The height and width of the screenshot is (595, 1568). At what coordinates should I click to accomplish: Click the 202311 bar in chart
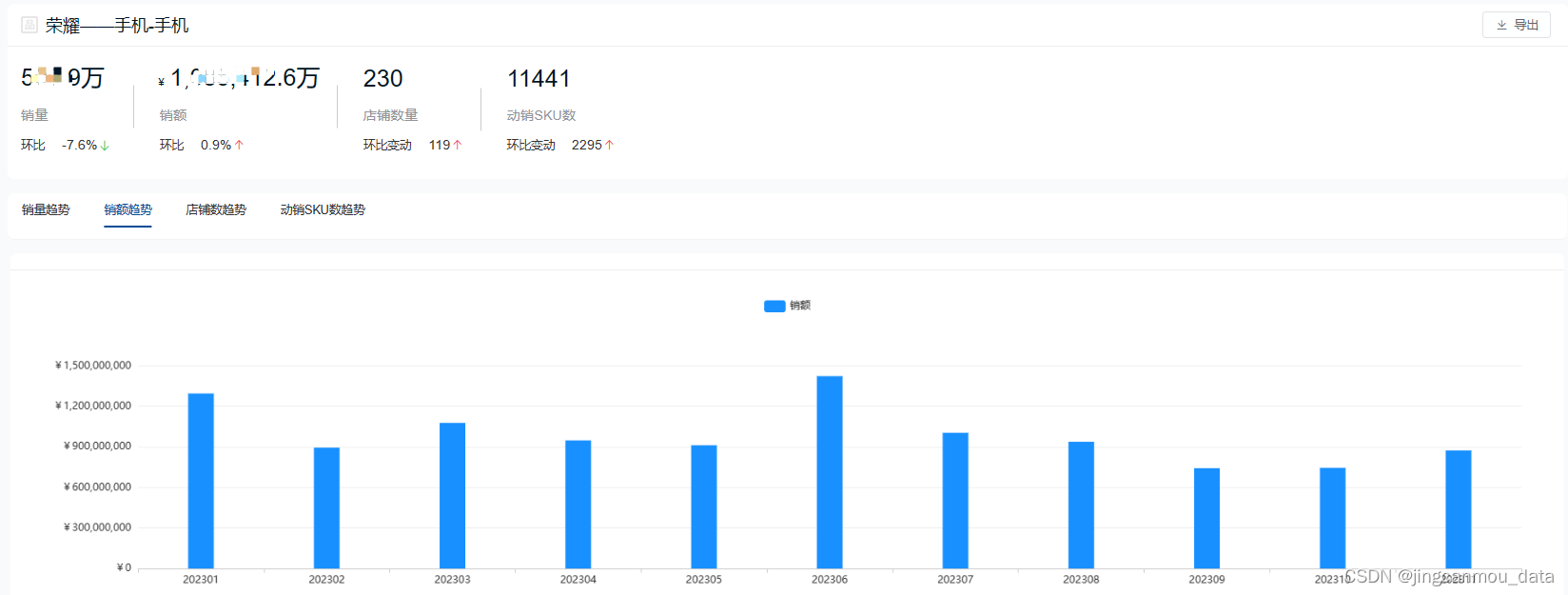pyautogui.click(x=1458, y=509)
